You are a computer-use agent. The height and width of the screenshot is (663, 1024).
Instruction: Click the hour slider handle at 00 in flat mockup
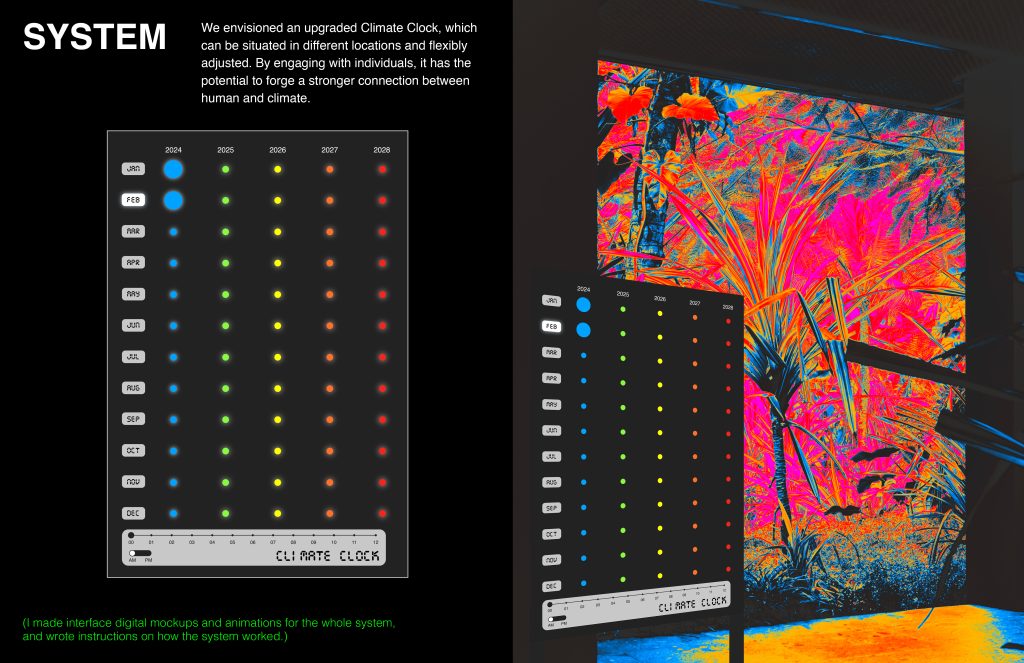(131, 536)
